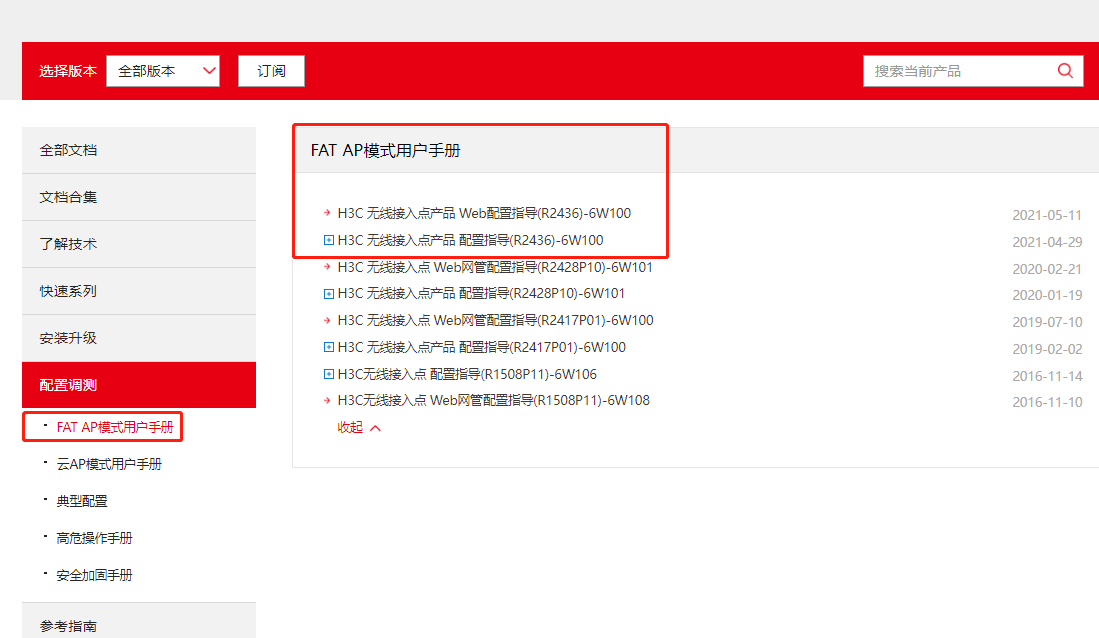Viewport: 1099px width, 638px height.
Task: Click the date 2021-05-11
Action: pos(1047,215)
